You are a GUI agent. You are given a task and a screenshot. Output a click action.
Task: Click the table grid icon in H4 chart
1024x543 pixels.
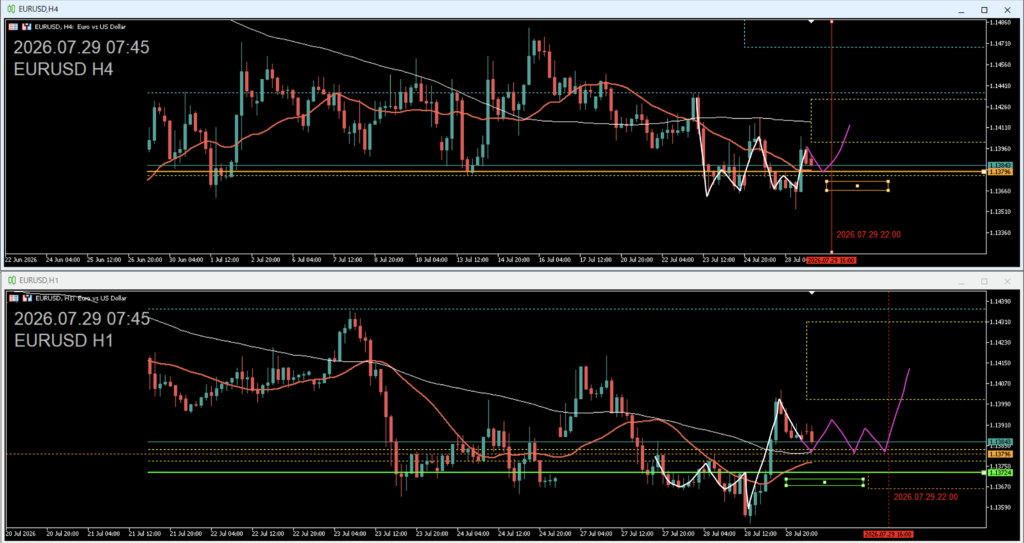[x=13, y=27]
